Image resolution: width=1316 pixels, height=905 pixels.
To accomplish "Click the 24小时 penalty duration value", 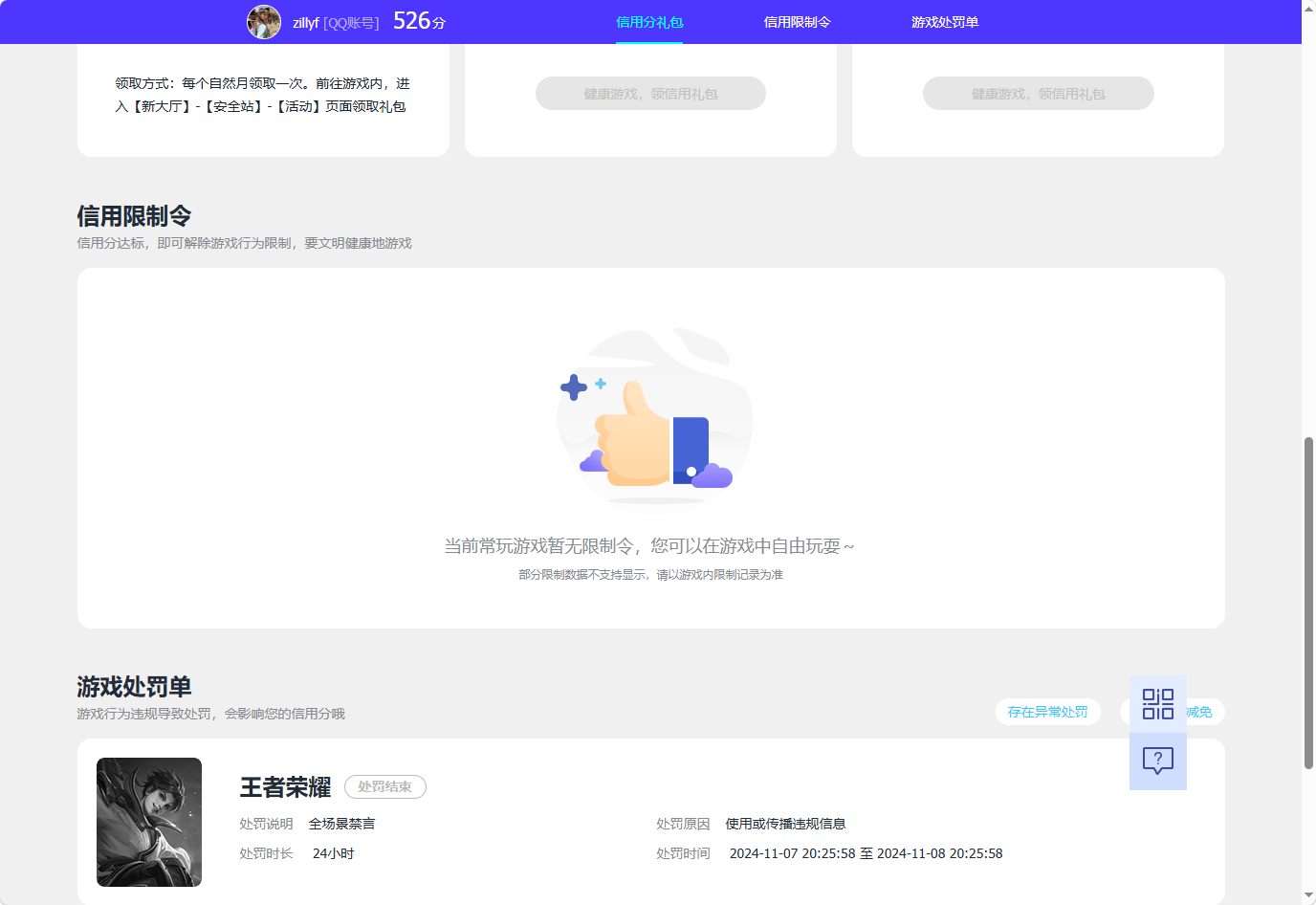I will 333,853.
